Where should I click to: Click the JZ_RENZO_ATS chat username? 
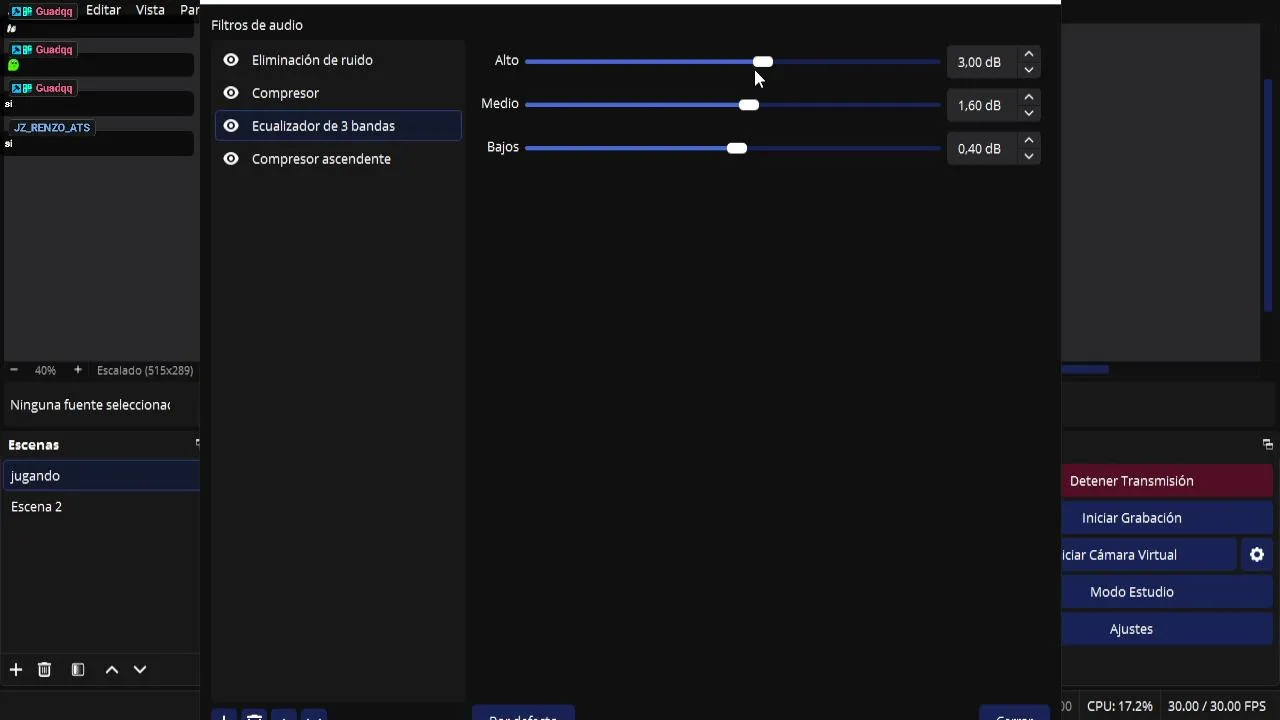coord(52,128)
